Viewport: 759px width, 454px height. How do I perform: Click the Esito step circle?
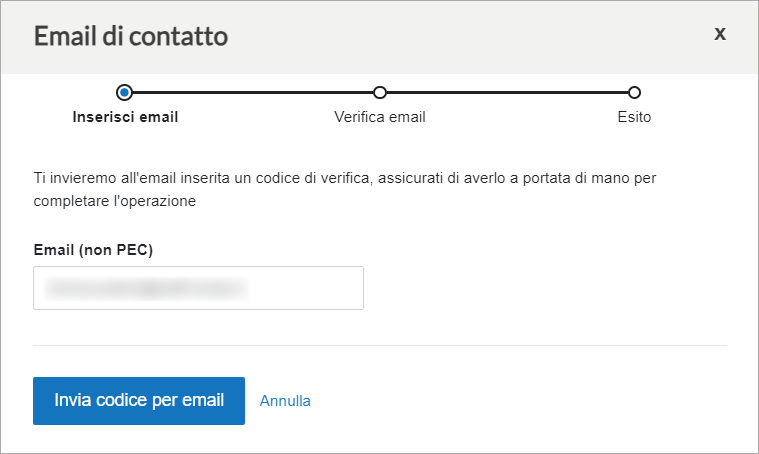[x=635, y=92]
